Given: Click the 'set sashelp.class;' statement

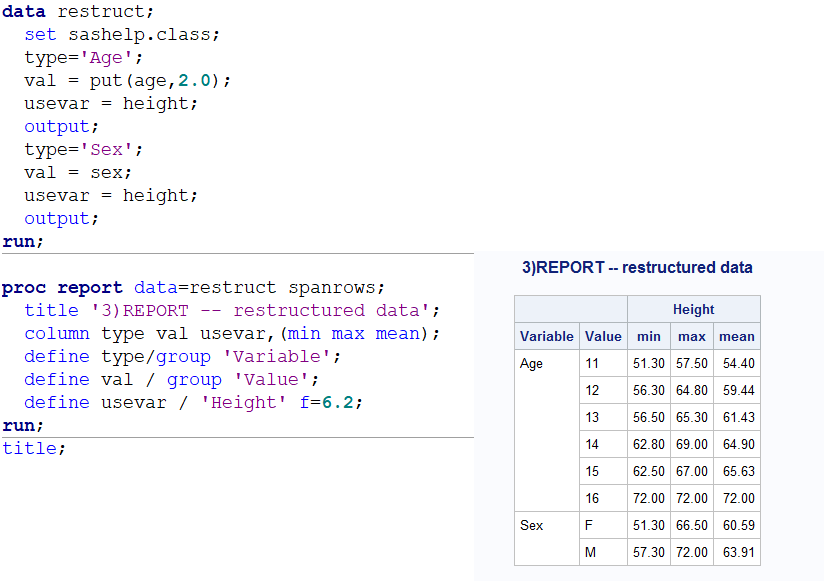Looking at the screenshot, I should click(122, 35).
